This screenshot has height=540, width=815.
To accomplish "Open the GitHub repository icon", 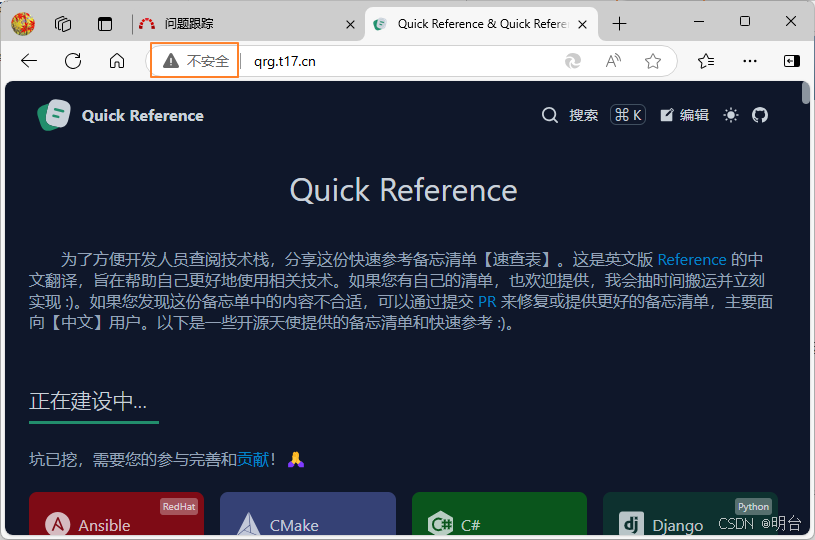I will [x=760, y=115].
